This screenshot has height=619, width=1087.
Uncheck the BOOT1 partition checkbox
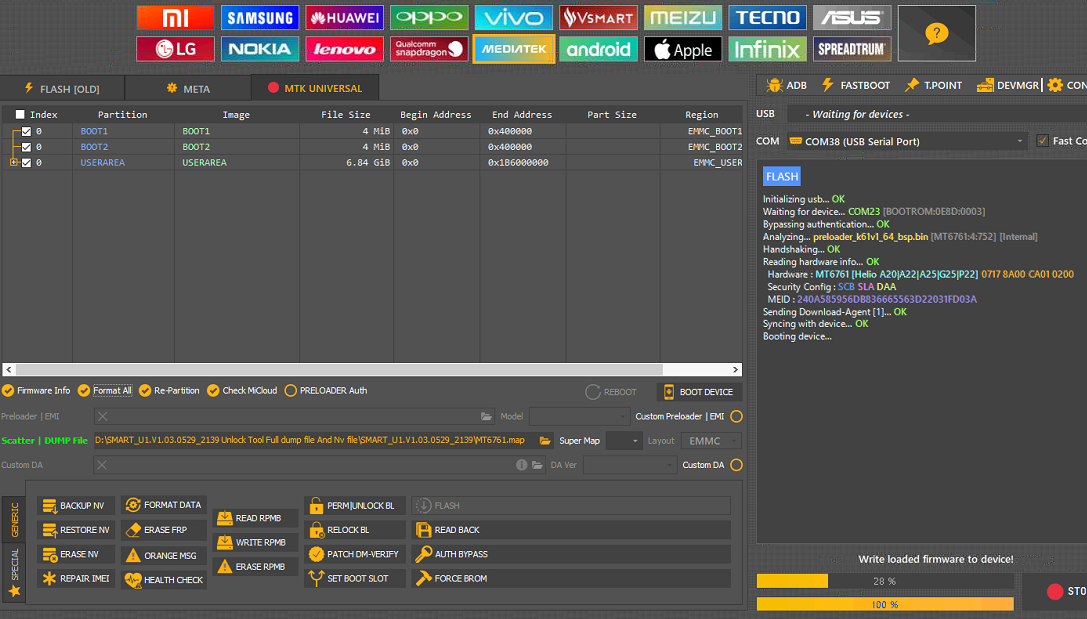pos(26,131)
